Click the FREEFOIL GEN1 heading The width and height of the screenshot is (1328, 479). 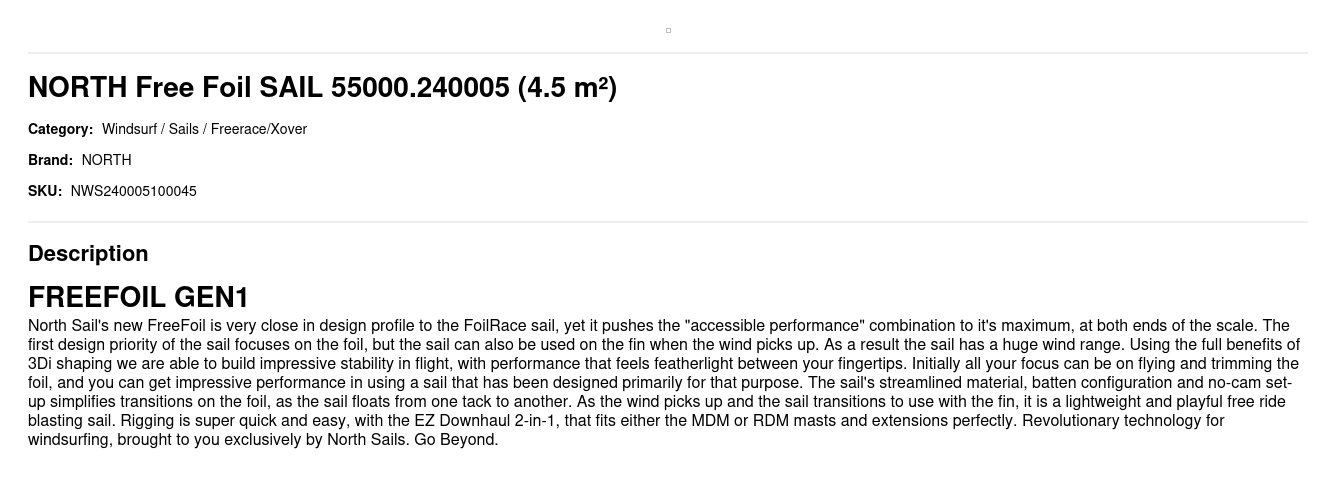point(138,298)
